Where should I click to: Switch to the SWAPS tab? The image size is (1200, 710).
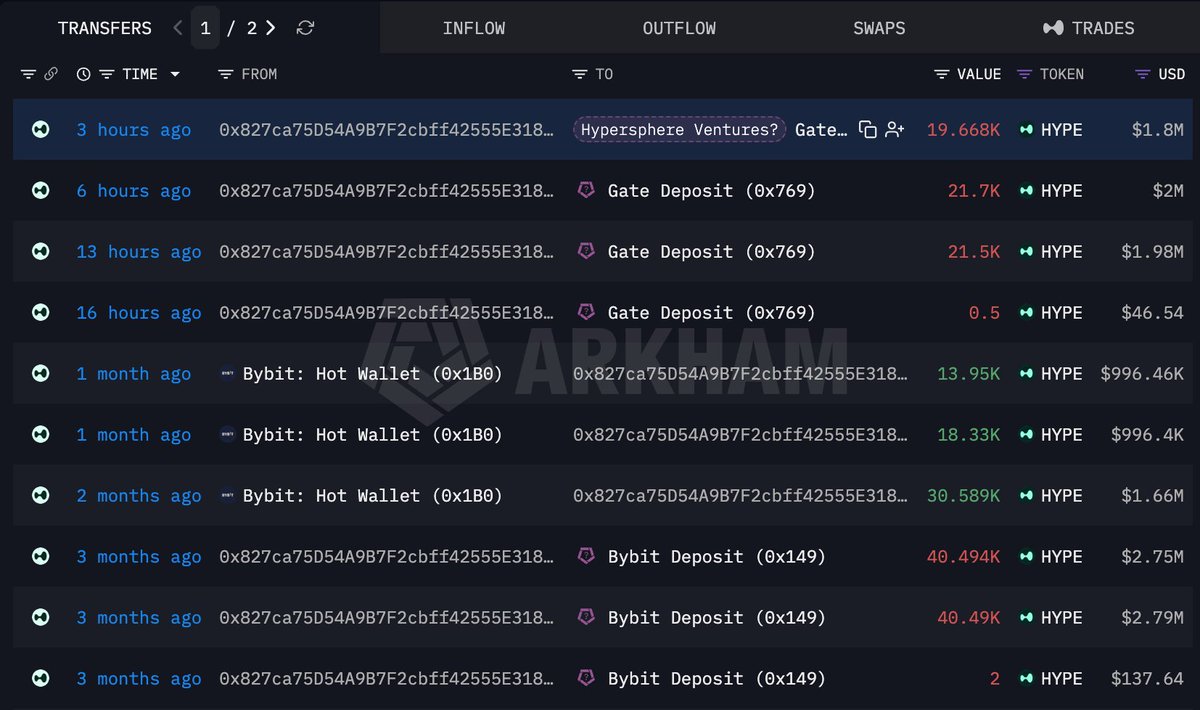click(x=880, y=28)
